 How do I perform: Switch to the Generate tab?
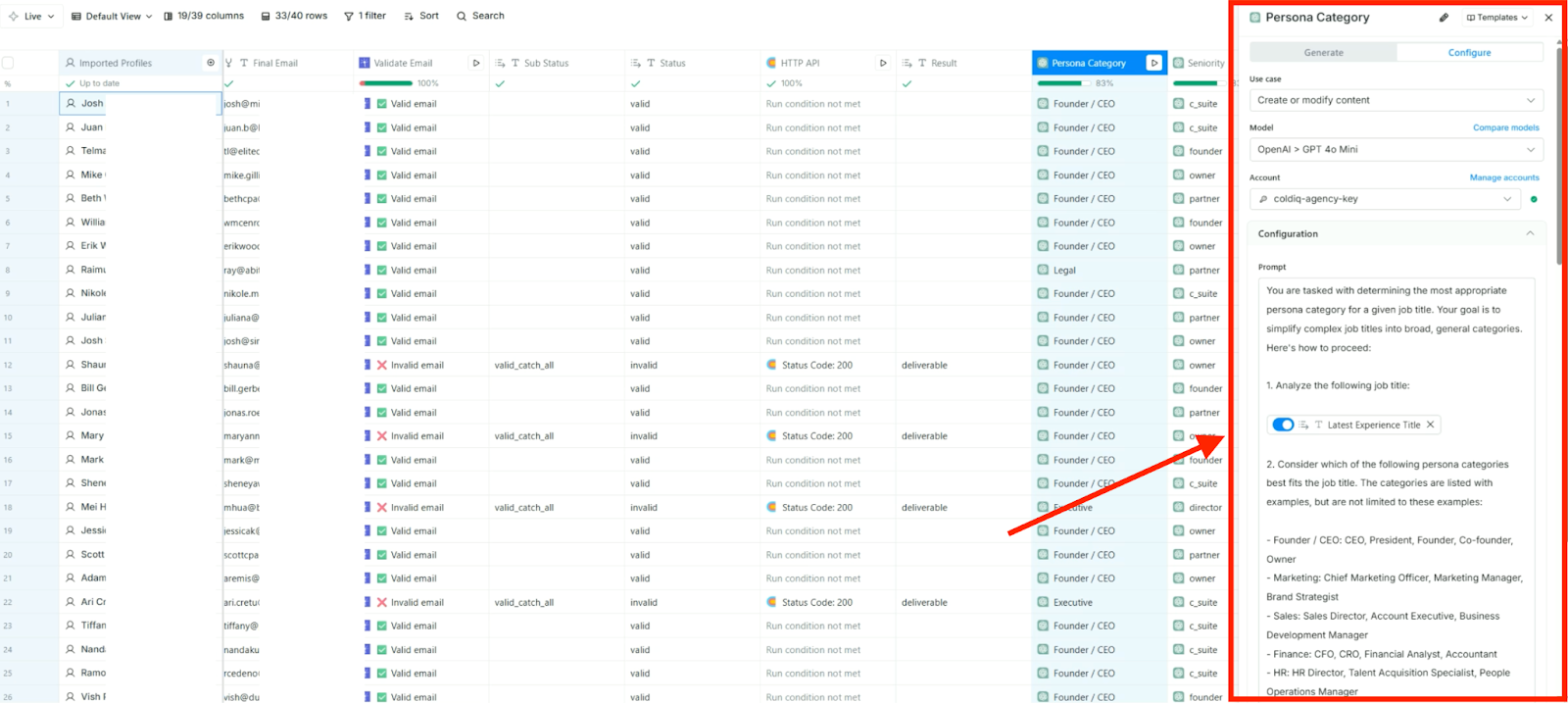click(1323, 53)
